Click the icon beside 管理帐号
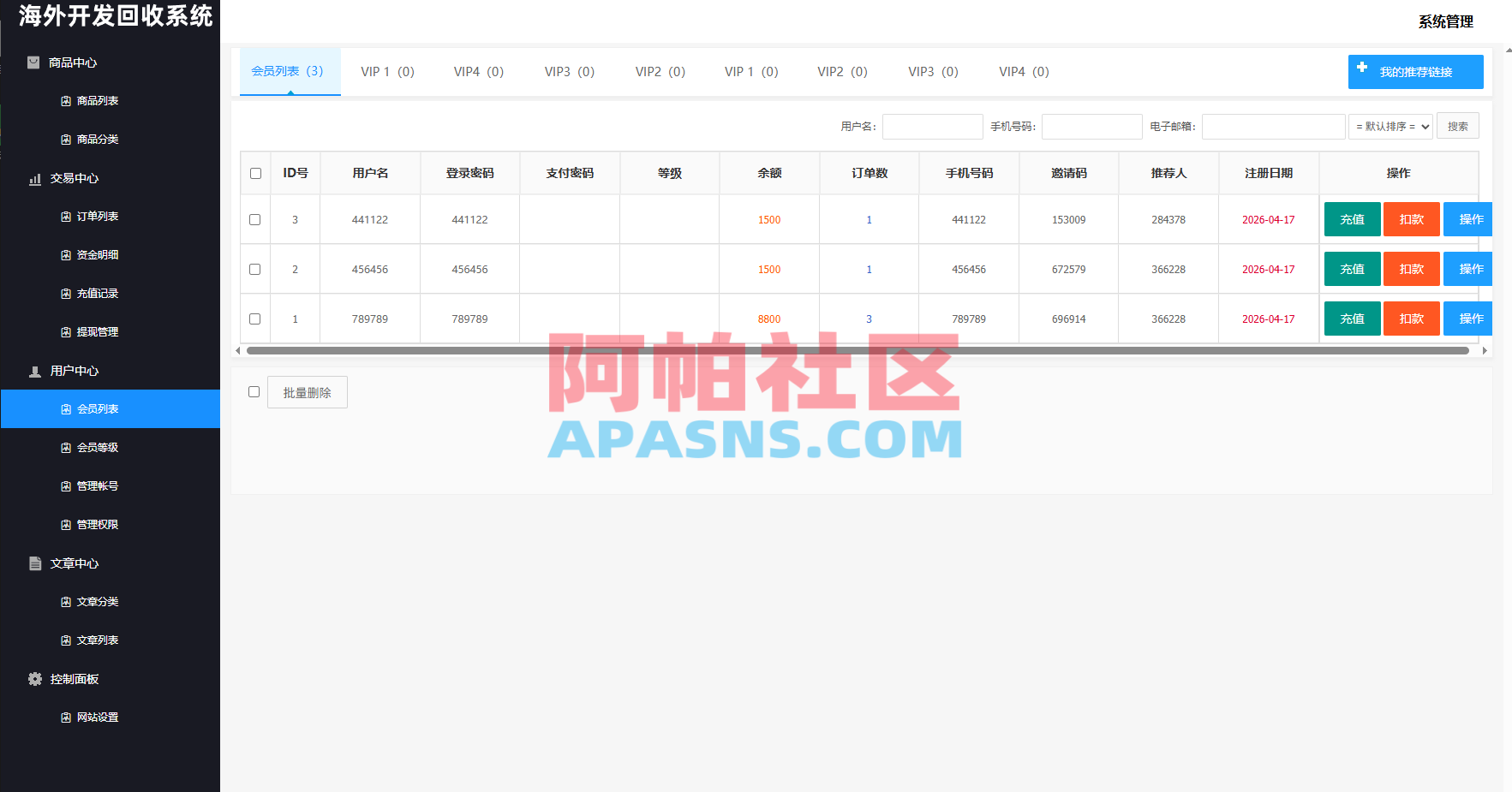 point(66,486)
